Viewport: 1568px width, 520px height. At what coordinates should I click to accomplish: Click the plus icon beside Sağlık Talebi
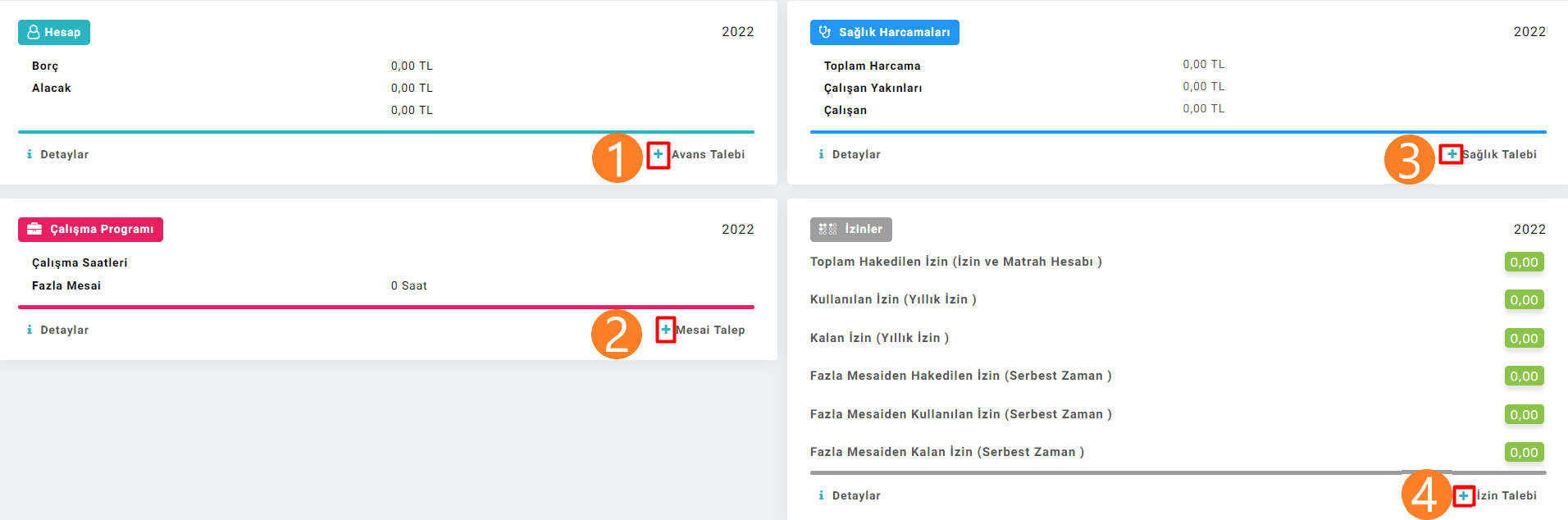point(1452,154)
